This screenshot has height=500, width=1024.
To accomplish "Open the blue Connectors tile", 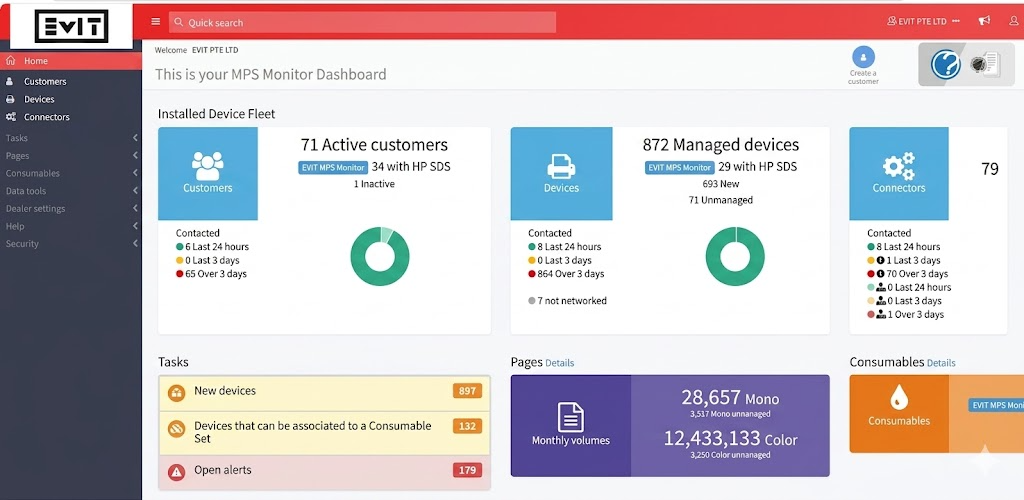I will pos(899,174).
